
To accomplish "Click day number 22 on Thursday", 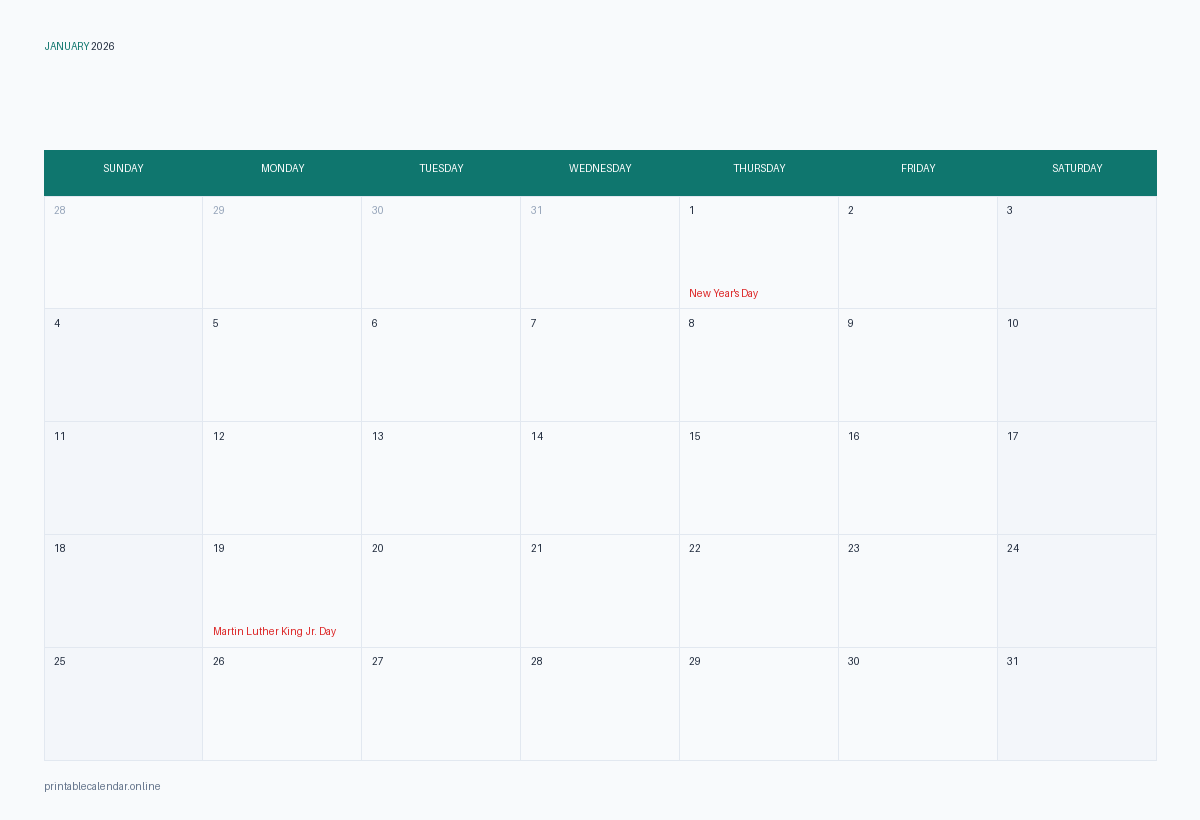I will [x=695, y=548].
